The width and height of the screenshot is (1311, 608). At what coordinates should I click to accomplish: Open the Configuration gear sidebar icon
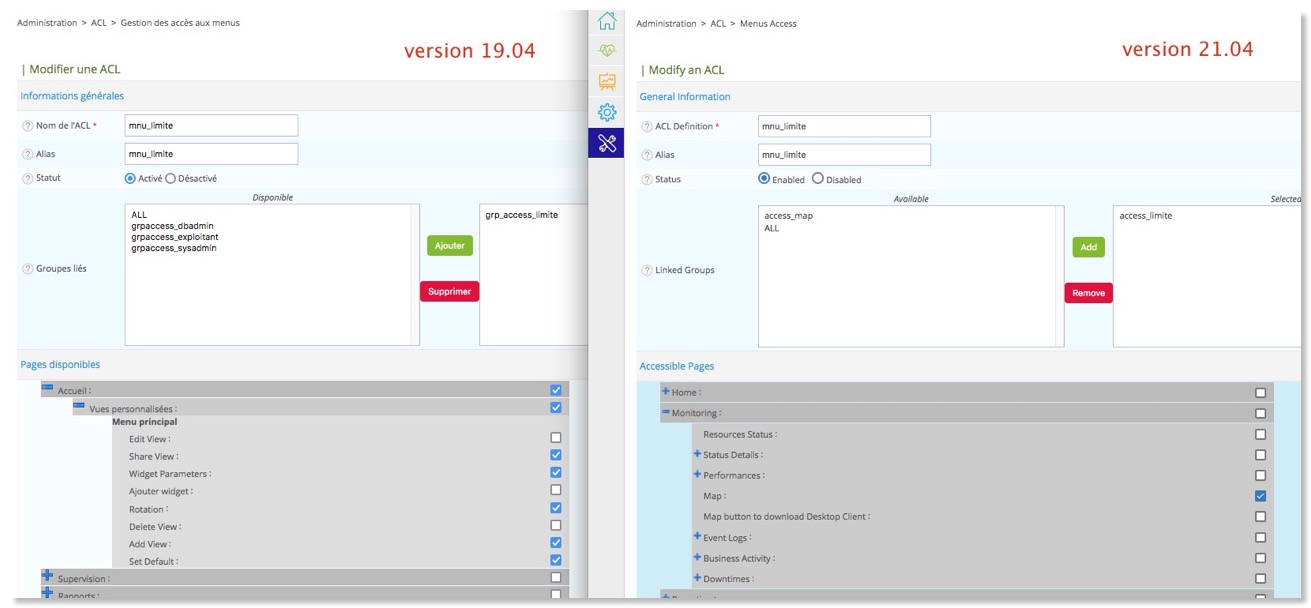point(608,112)
